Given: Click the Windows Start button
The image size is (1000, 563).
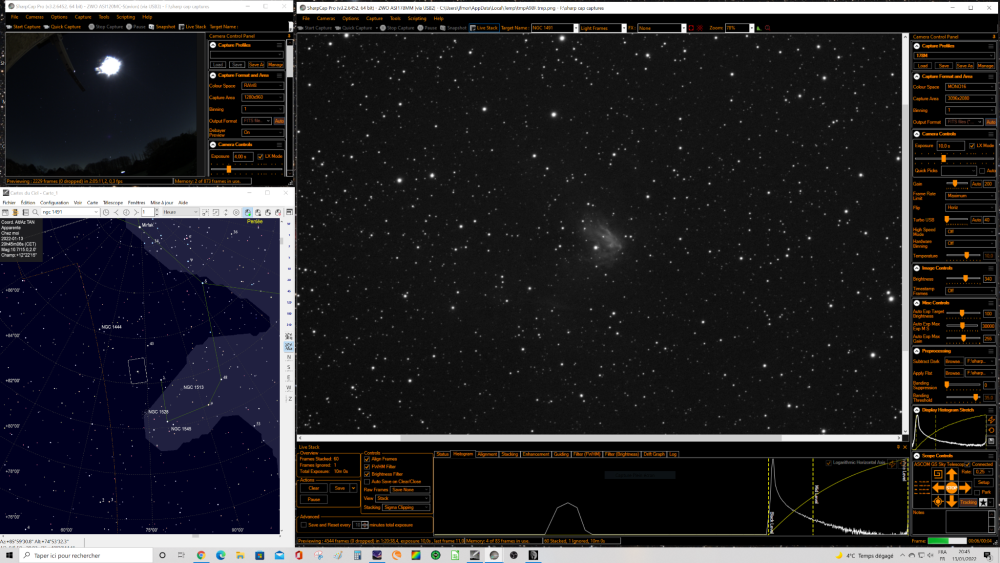Looking at the screenshot, I should (x=9, y=555).
